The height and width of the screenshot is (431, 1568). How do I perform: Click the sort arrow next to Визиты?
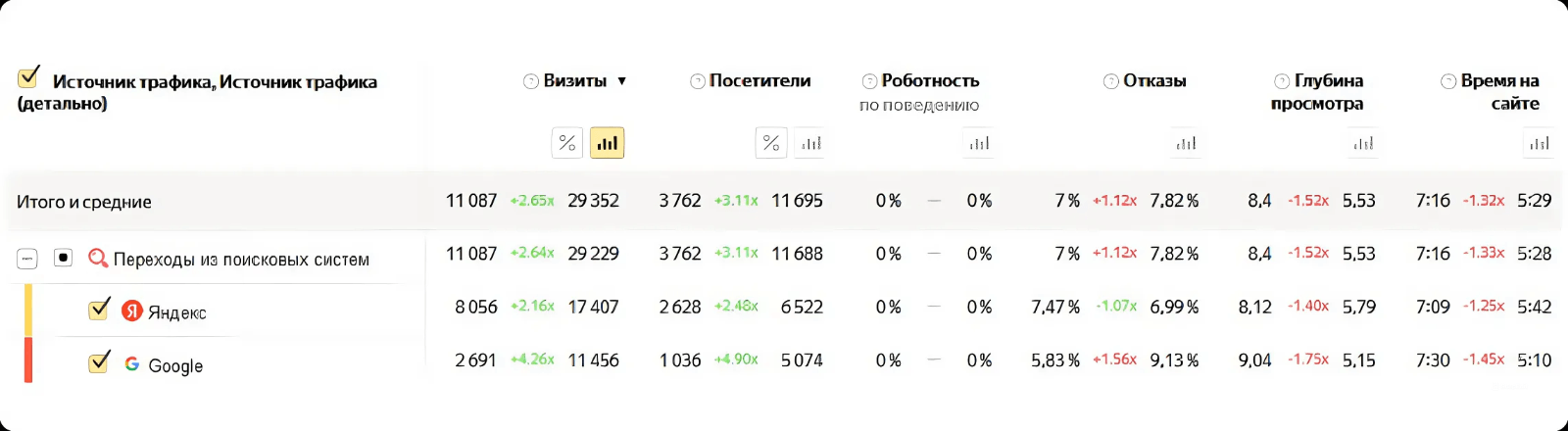click(x=621, y=81)
